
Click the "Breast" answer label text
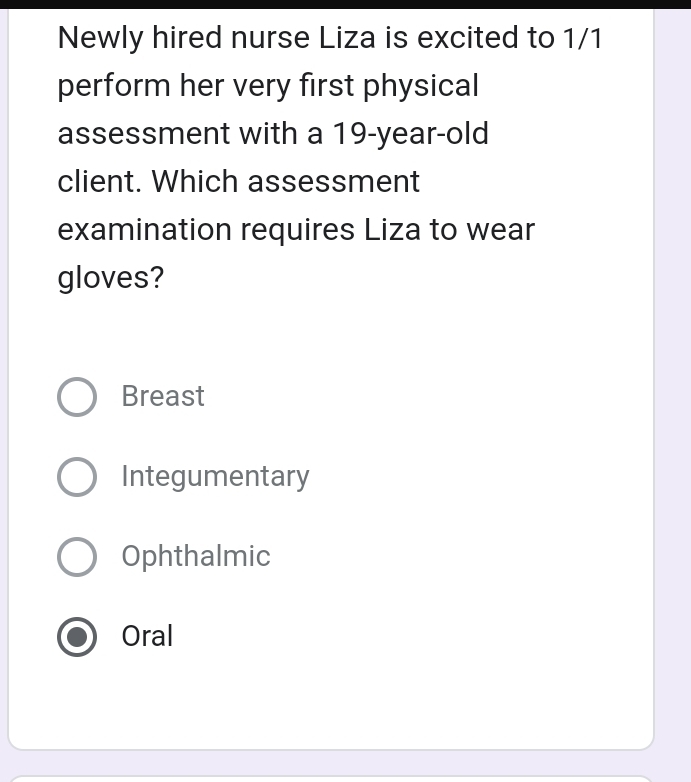pyautogui.click(x=163, y=397)
